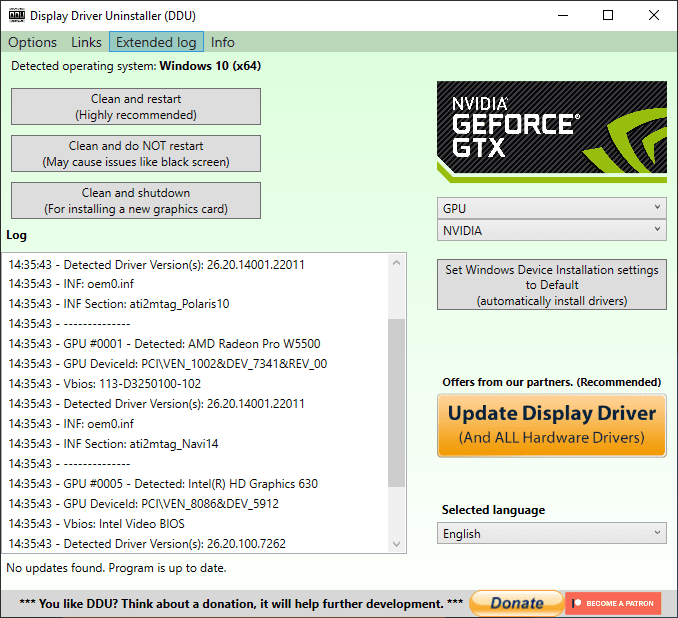Select log line 'Vbios: 113-D3250100-102'
This screenshot has width=678, height=618.
pyautogui.click(x=105, y=384)
